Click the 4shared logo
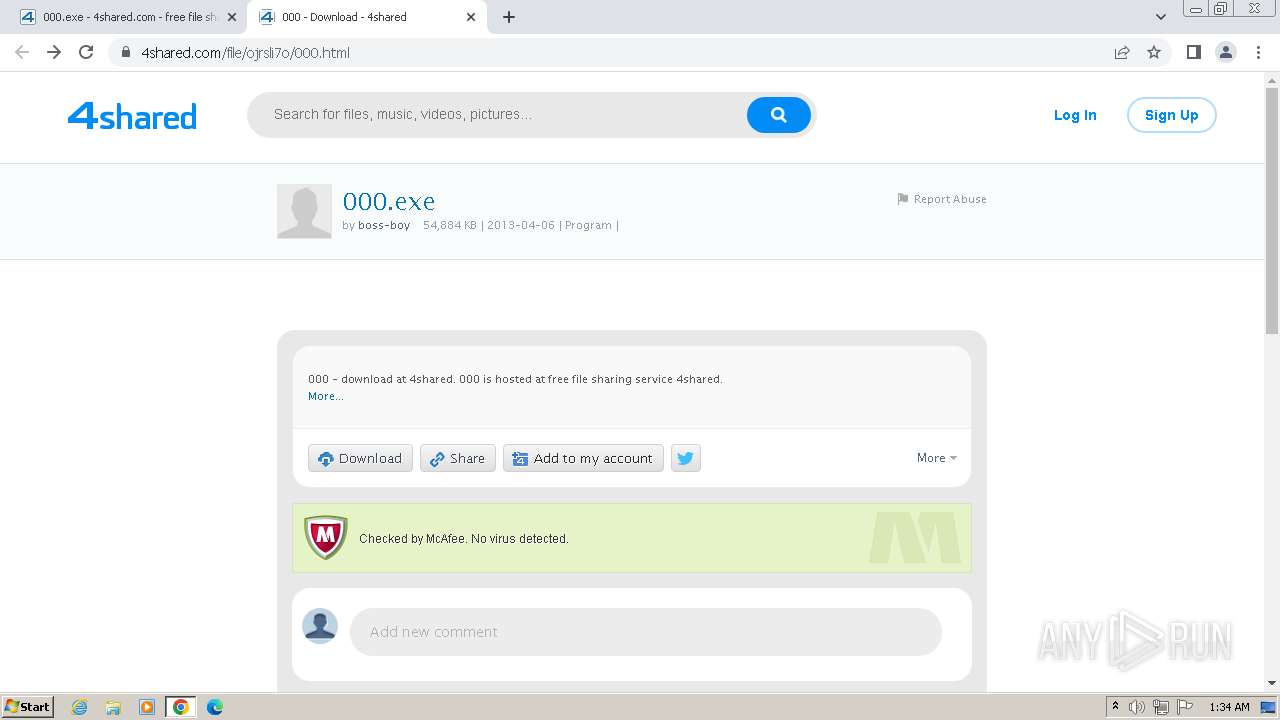The width and height of the screenshot is (1280, 720). (x=132, y=116)
